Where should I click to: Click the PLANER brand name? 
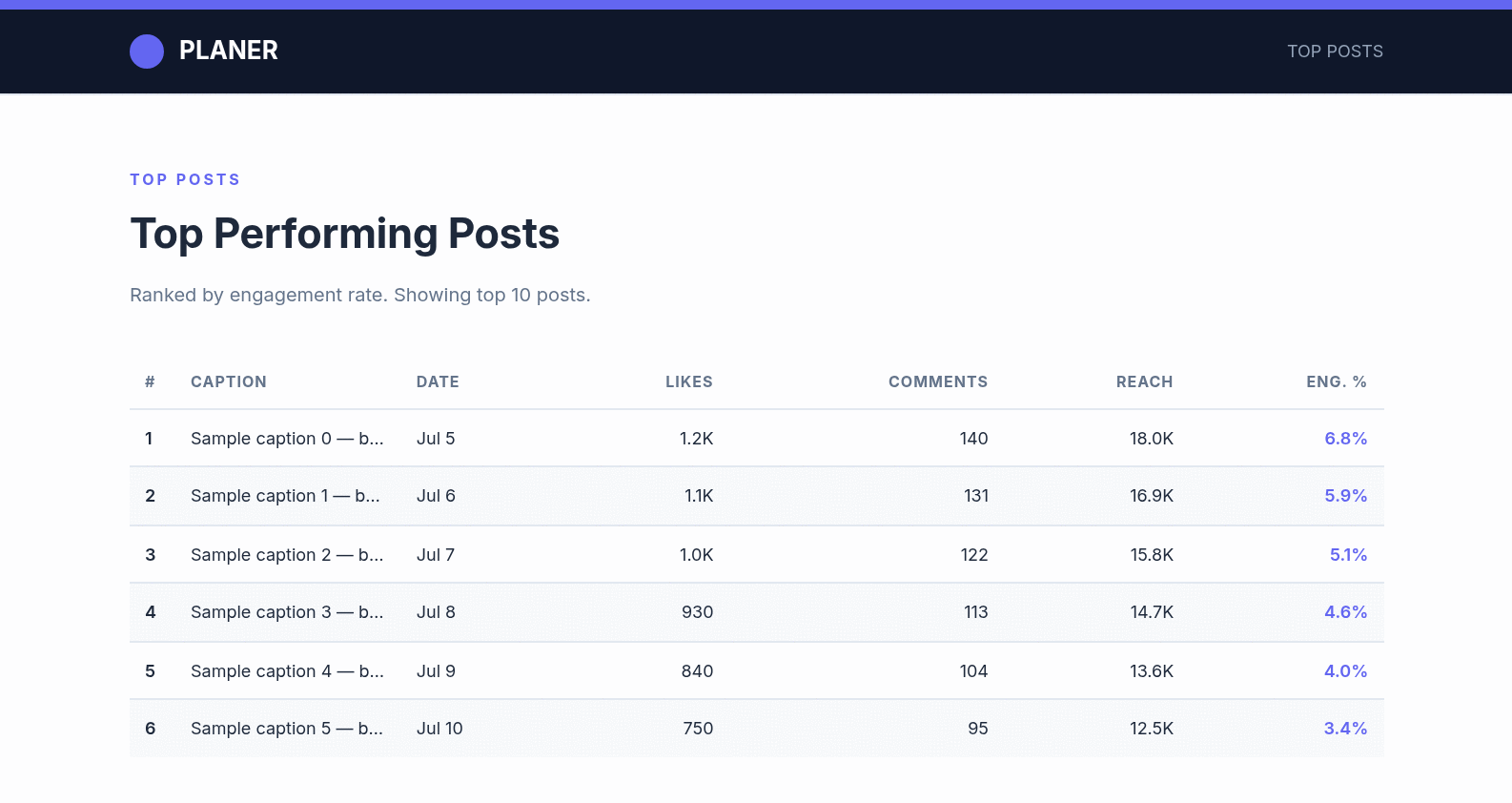coord(229,51)
